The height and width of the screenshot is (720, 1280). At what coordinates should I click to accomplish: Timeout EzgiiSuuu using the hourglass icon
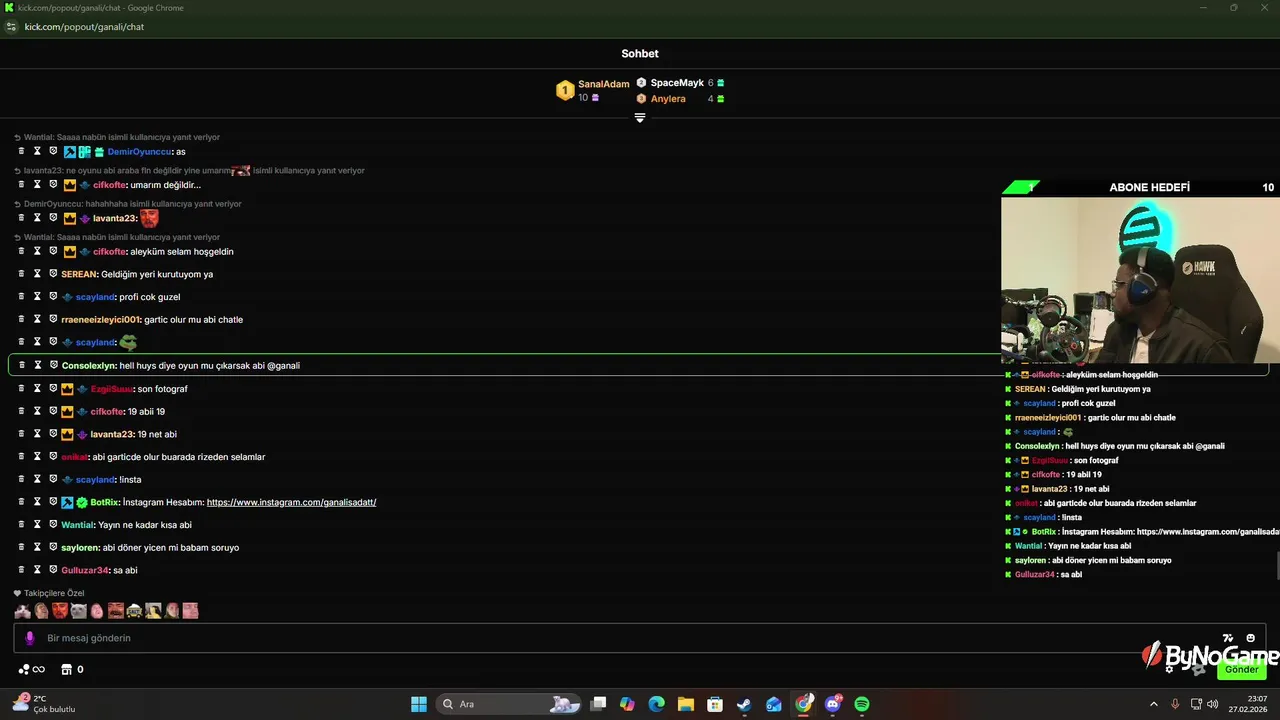(x=37, y=388)
